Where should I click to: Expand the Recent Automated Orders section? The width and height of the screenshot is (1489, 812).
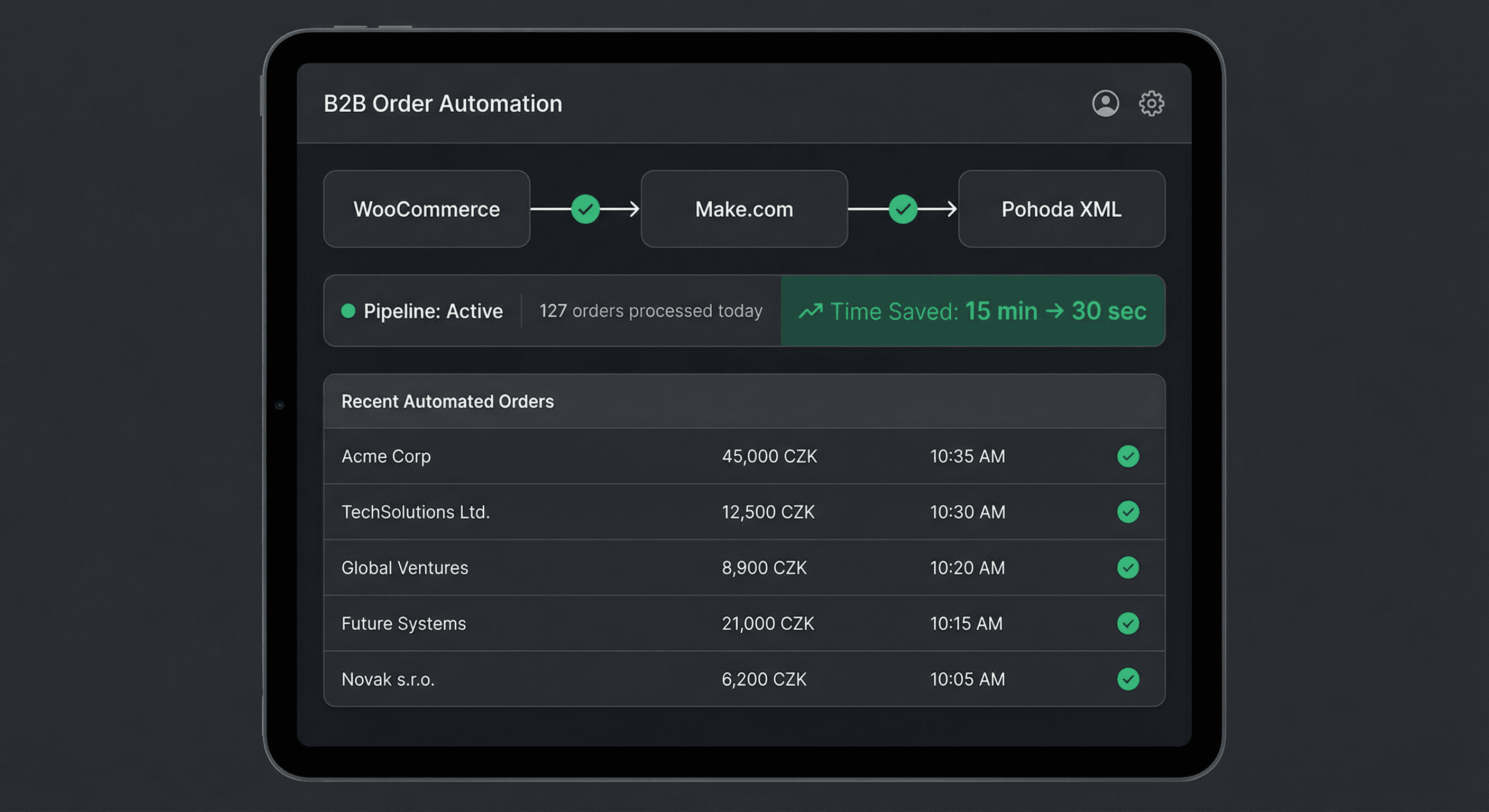(x=448, y=401)
